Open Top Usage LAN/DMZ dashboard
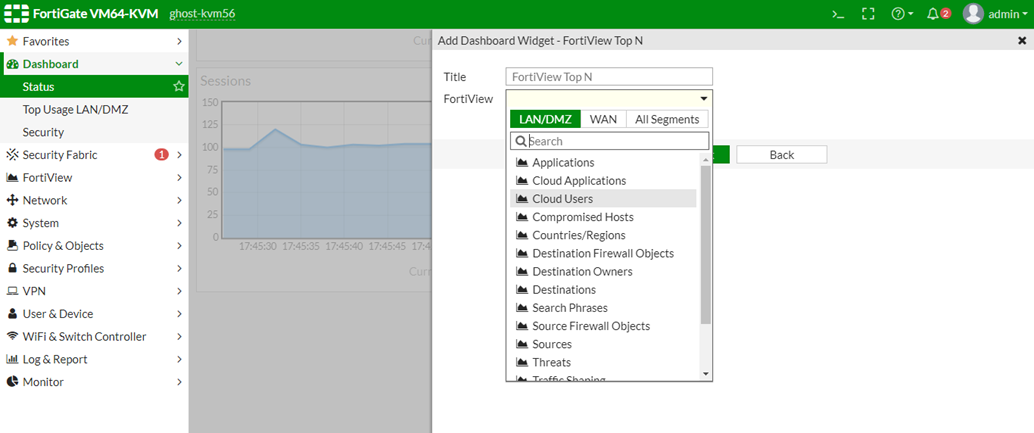1034x433 pixels. (x=75, y=110)
